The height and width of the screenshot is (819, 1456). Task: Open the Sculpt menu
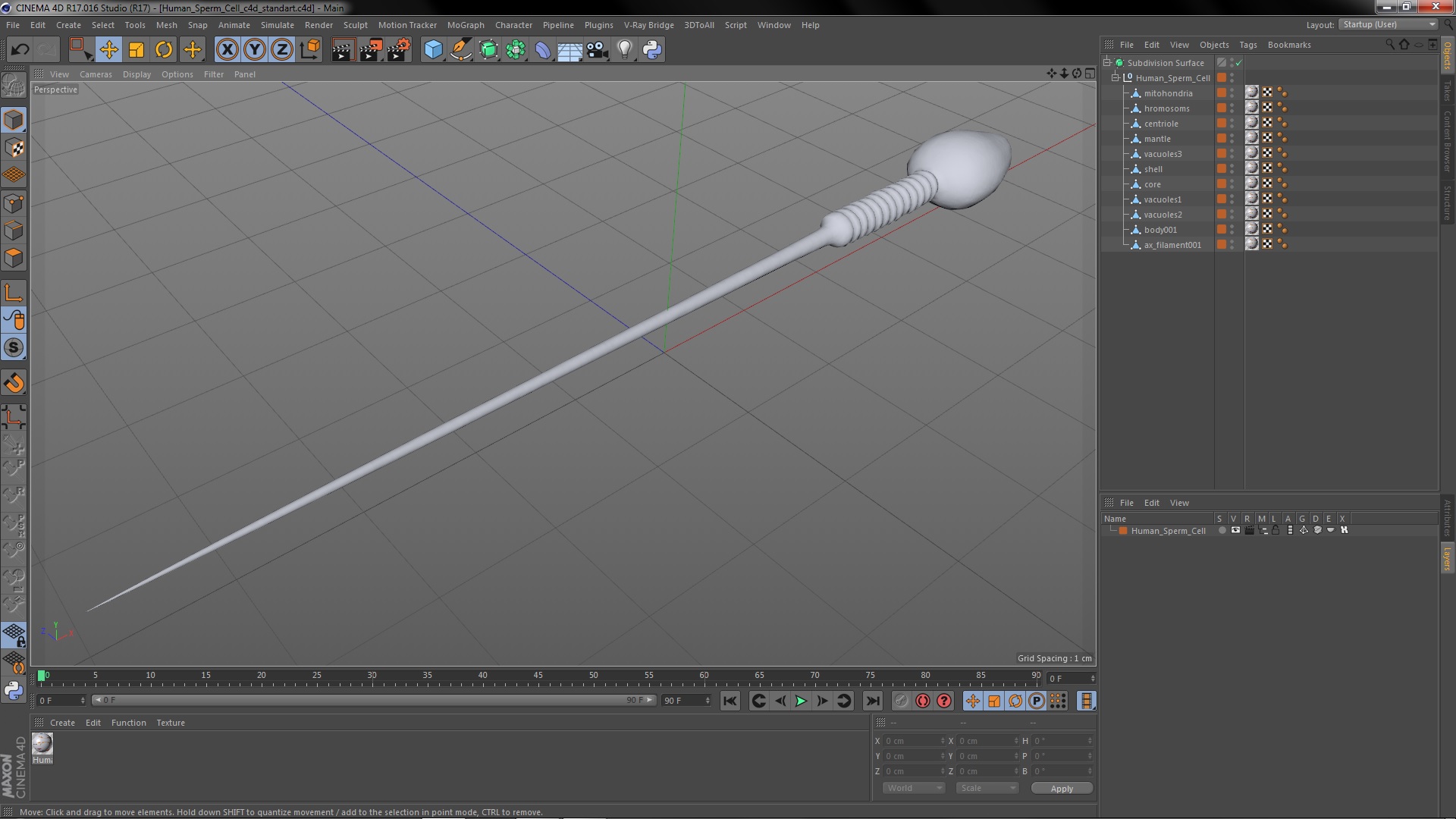[x=355, y=25]
